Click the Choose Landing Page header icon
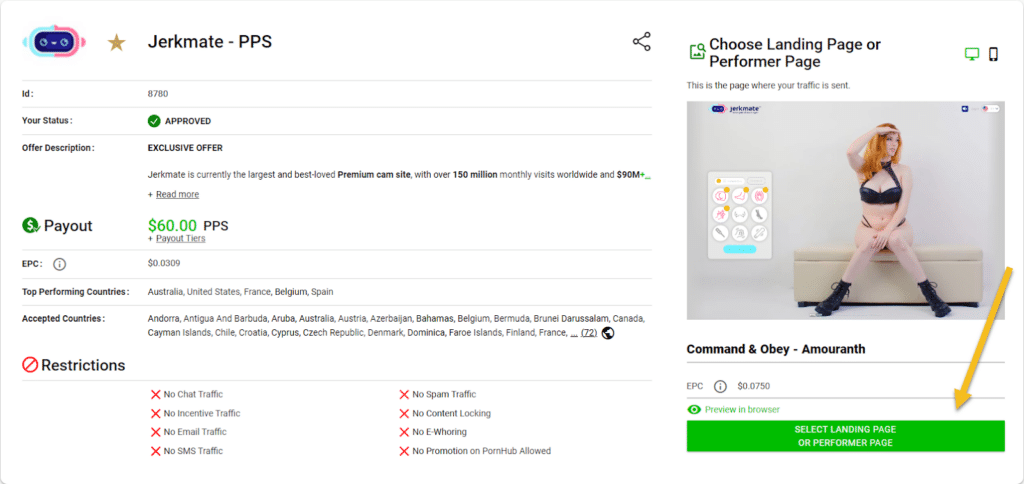Viewport: 1024px width, 484px height. coord(697,52)
